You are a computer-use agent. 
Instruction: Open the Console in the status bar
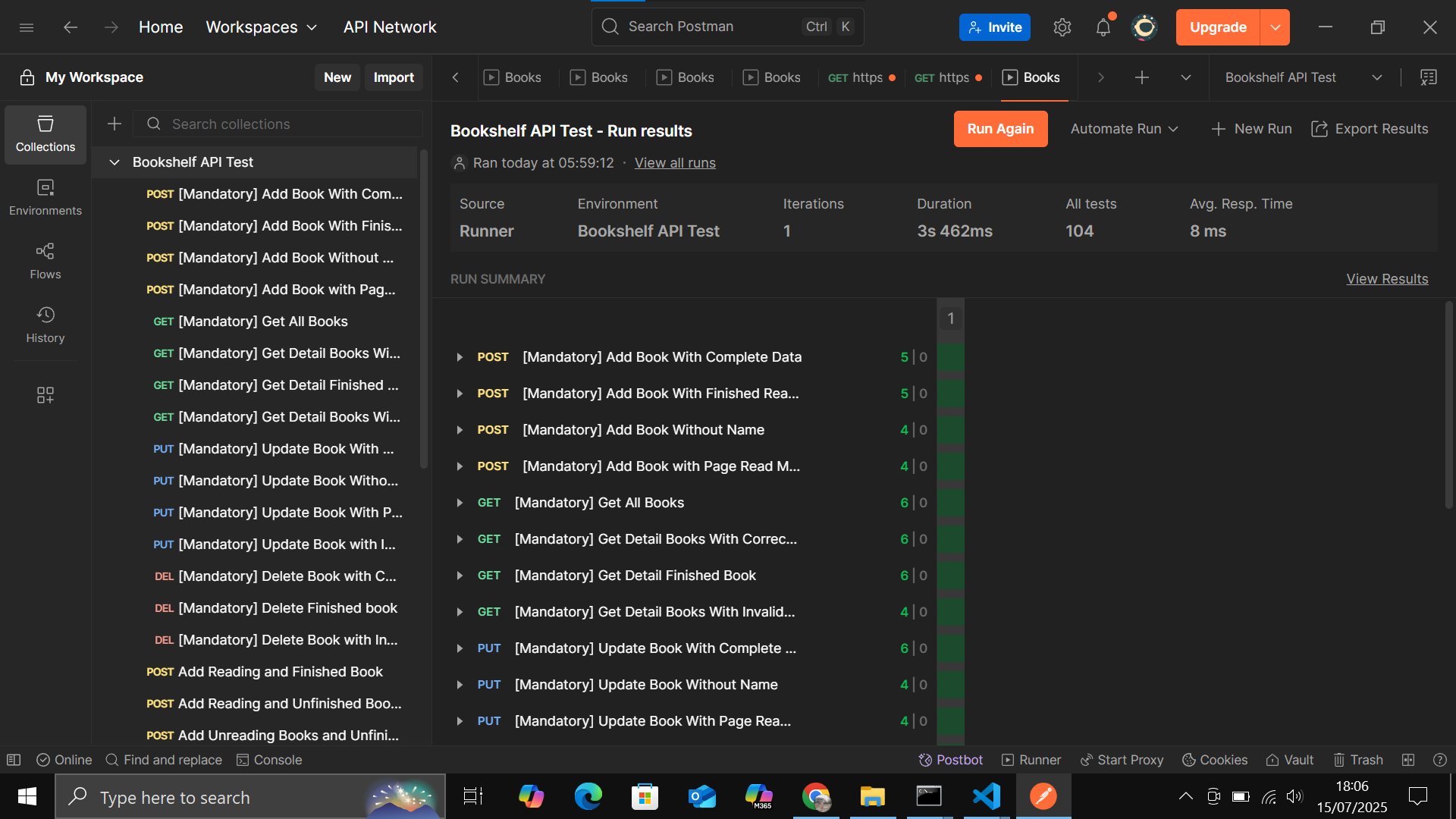pyautogui.click(x=269, y=760)
